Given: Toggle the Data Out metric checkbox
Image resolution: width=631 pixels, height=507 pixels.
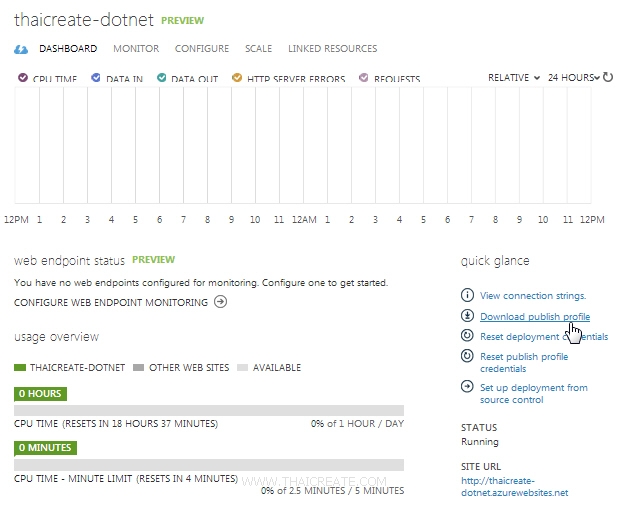Looking at the screenshot, I should pyautogui.click(x=161, y=77).
